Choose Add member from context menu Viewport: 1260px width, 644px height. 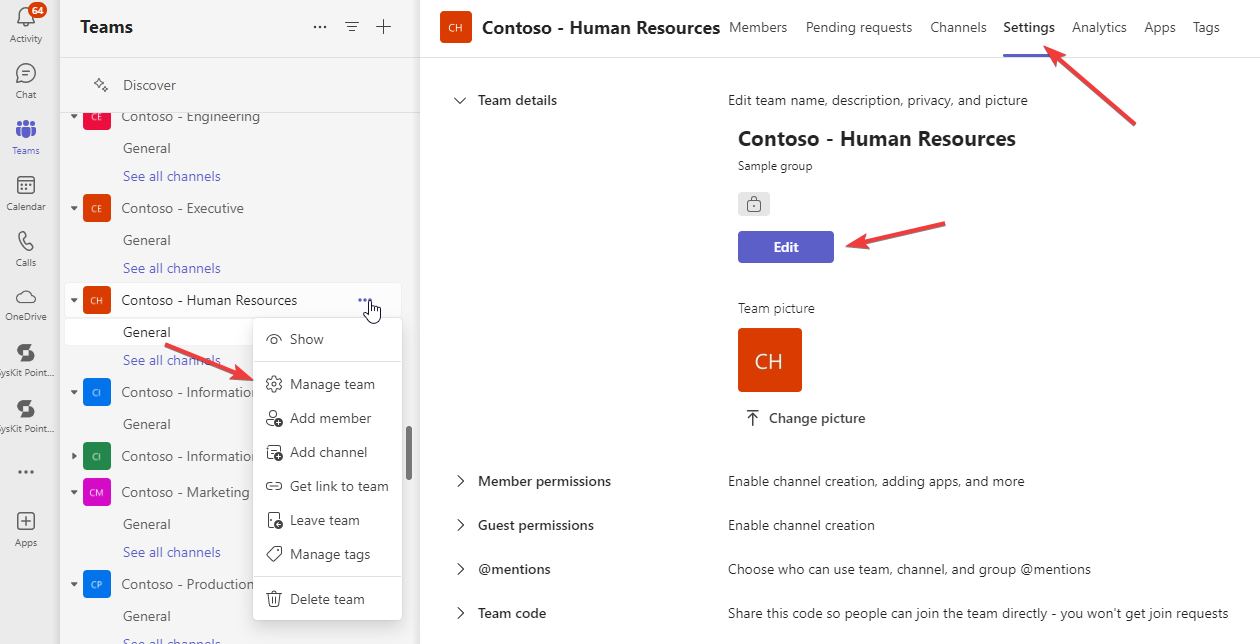pyautogui.click(x=327, y=418)
